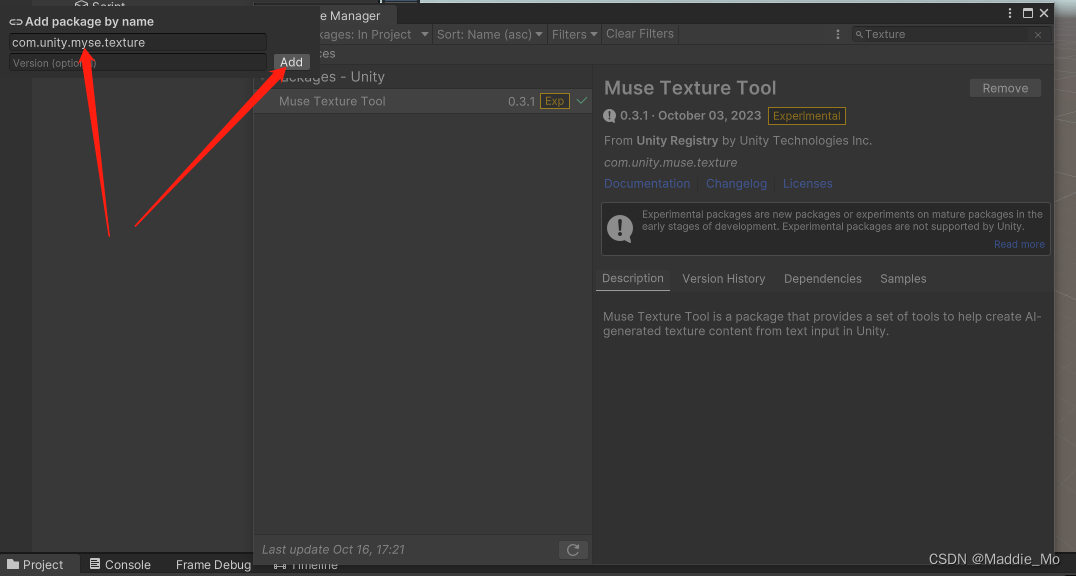
Task: Open the Package Manager window kebab menu
Action: [1010, 13]
